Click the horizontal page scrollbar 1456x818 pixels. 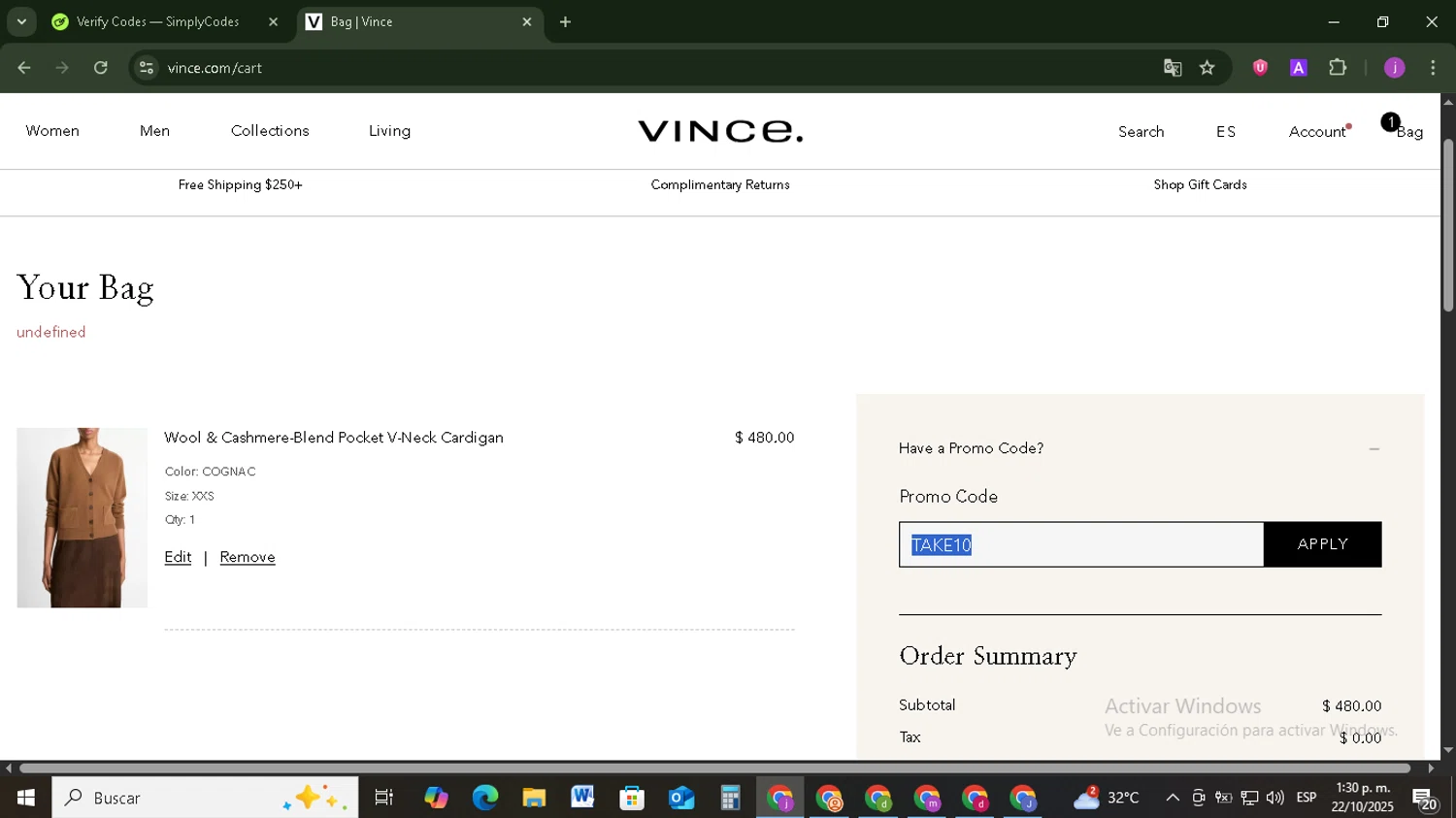pyautogui.click(x=714, y=769)
